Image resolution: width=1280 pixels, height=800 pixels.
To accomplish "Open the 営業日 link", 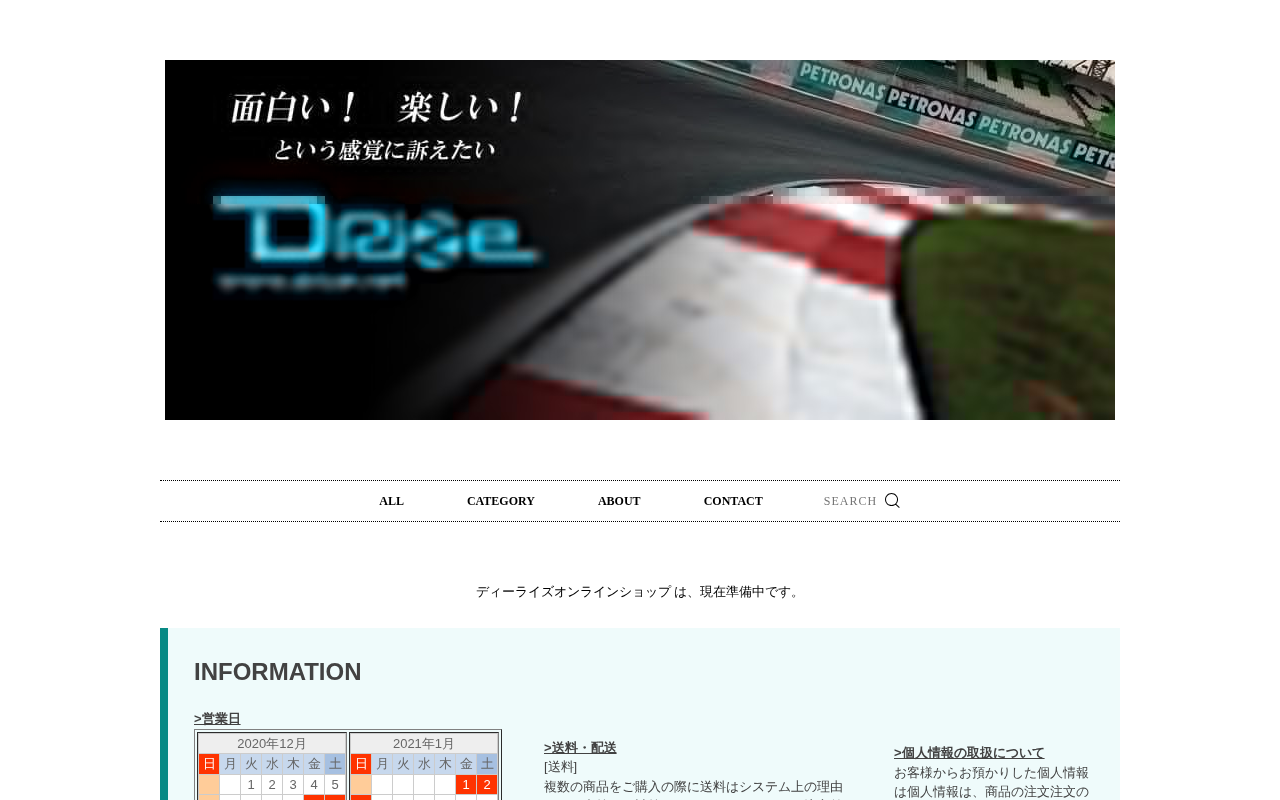I will (217, 719).
